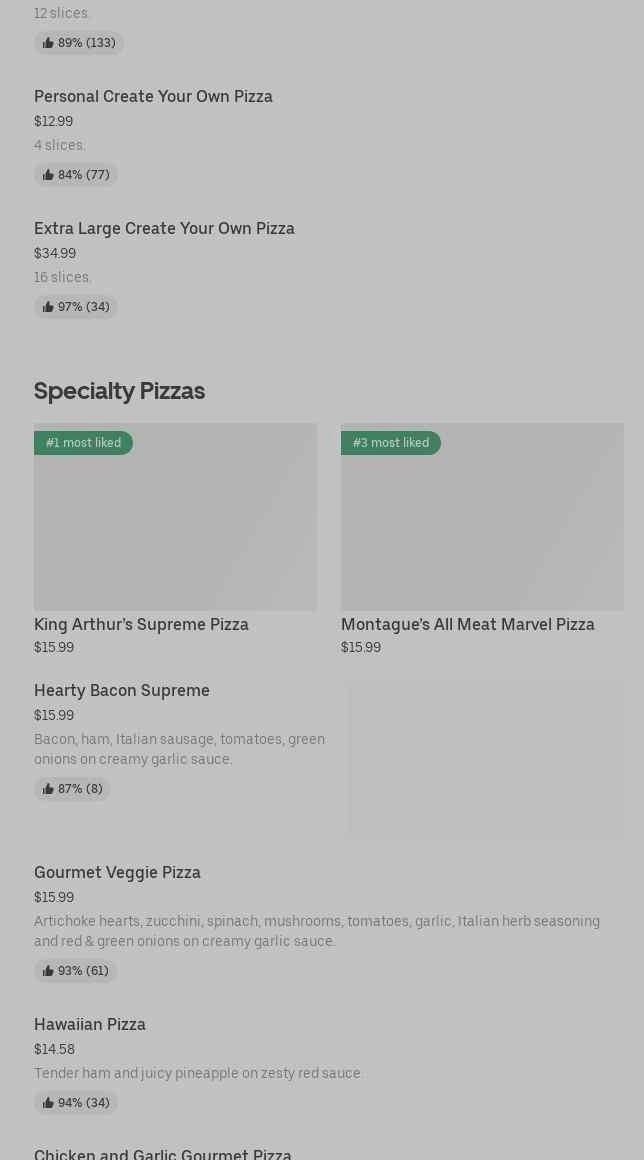
Task: Click the Hearty Bacon Supreme image
Action: point(485,758)
